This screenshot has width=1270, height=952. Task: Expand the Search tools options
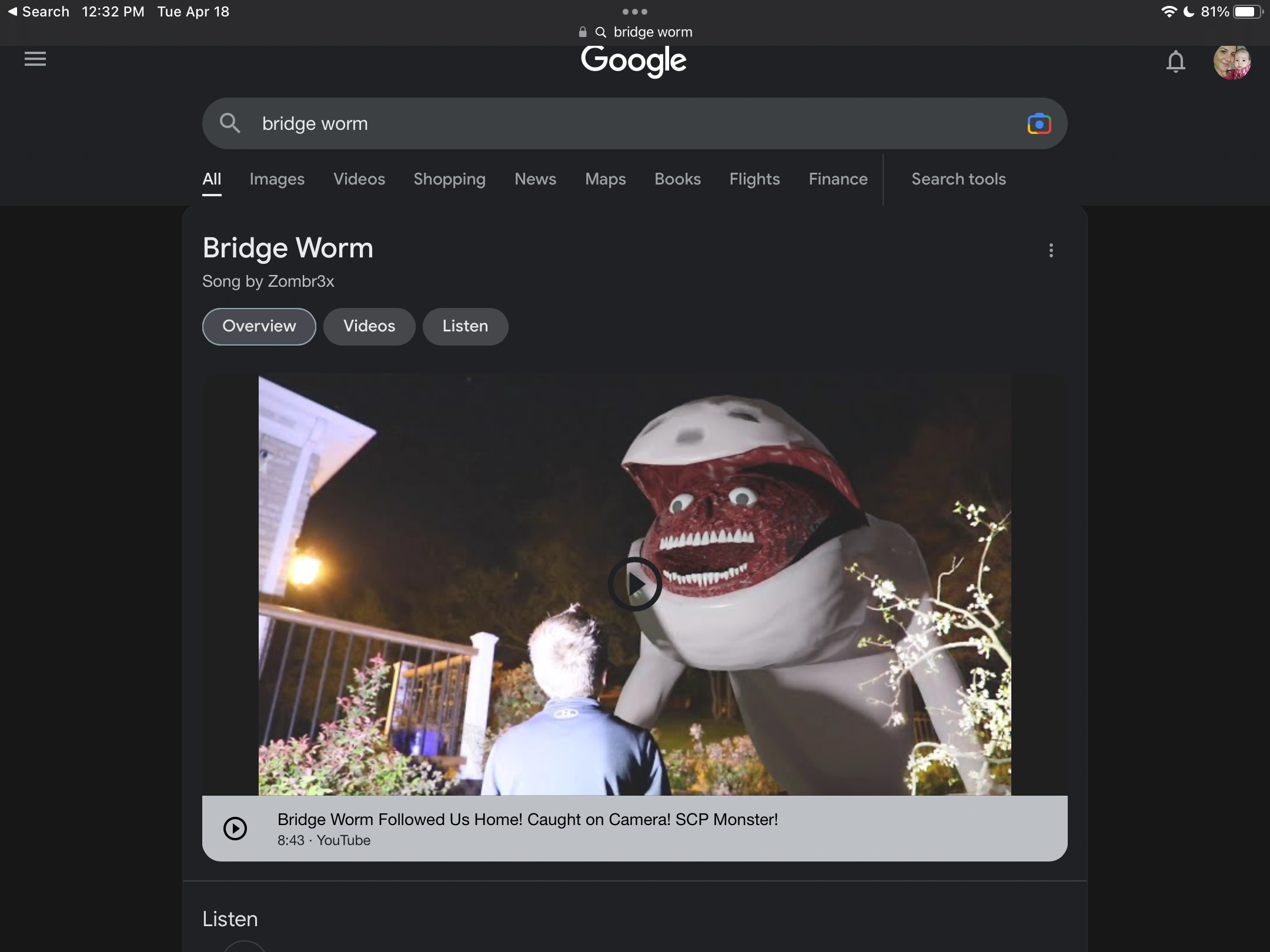point(958,179)
